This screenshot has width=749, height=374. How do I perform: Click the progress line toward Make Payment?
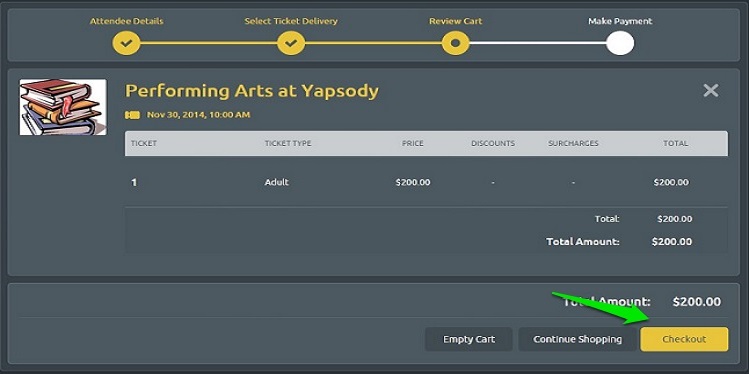point(538,43)
